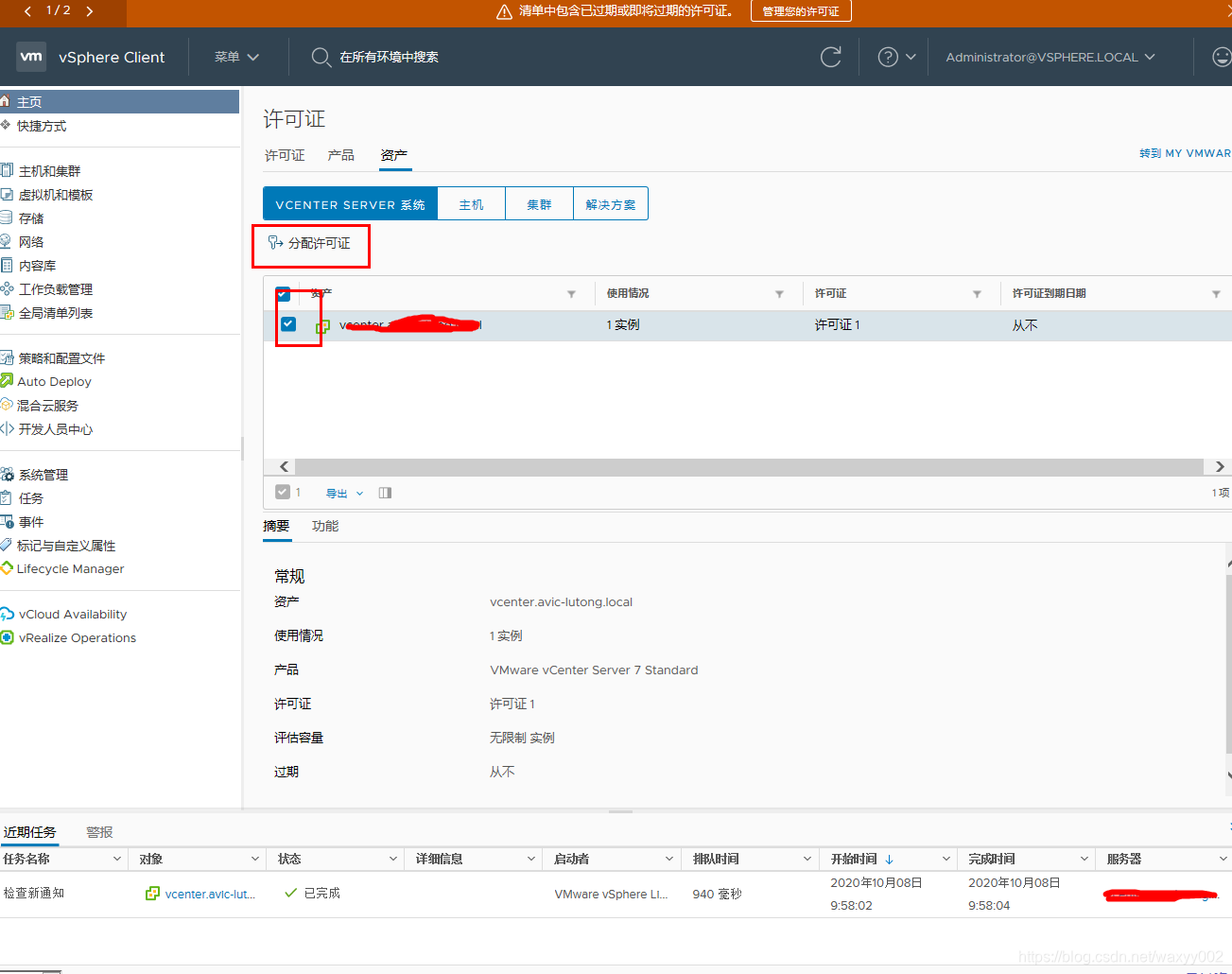The height and width of the screenshot is (974, 1232).
Task: Refresh using the circular arrow icon
Action: pyautogui.click(x=831, y=57)
